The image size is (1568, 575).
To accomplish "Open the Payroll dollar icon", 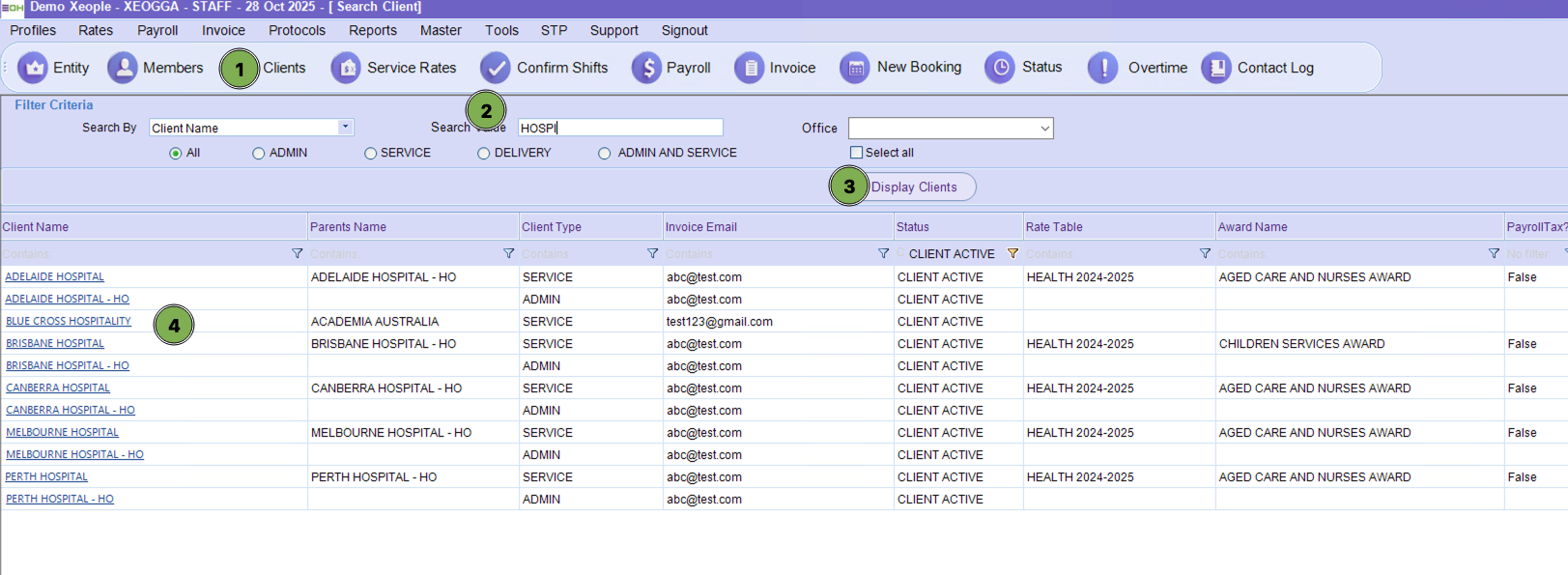I will point(646,68).
